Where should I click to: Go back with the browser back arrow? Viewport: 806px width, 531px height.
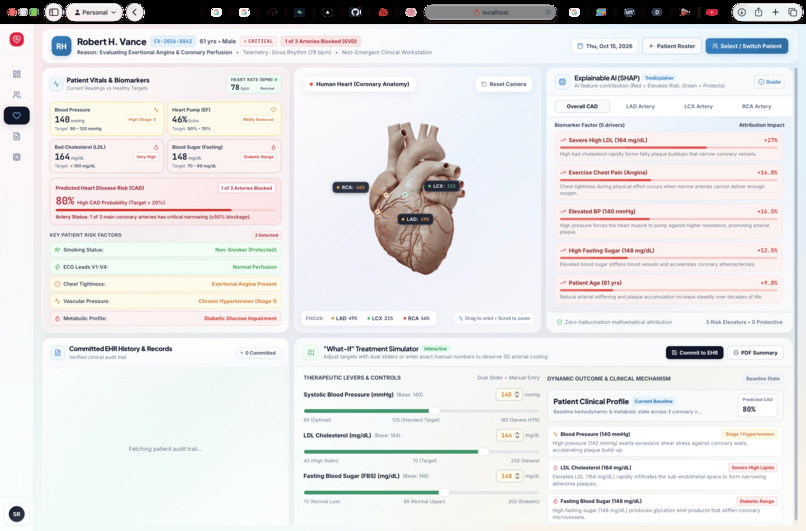coord(135,12)
